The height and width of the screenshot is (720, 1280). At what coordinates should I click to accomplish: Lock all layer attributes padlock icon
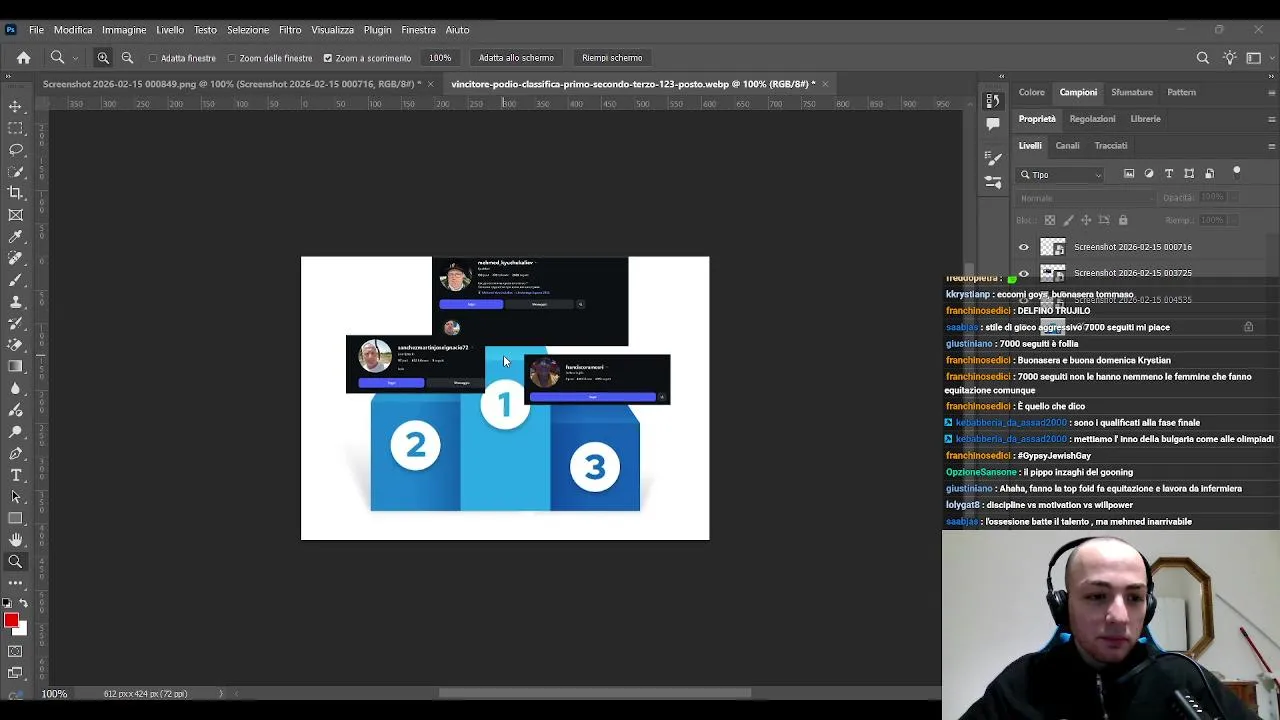click(x=1123, y=220)
